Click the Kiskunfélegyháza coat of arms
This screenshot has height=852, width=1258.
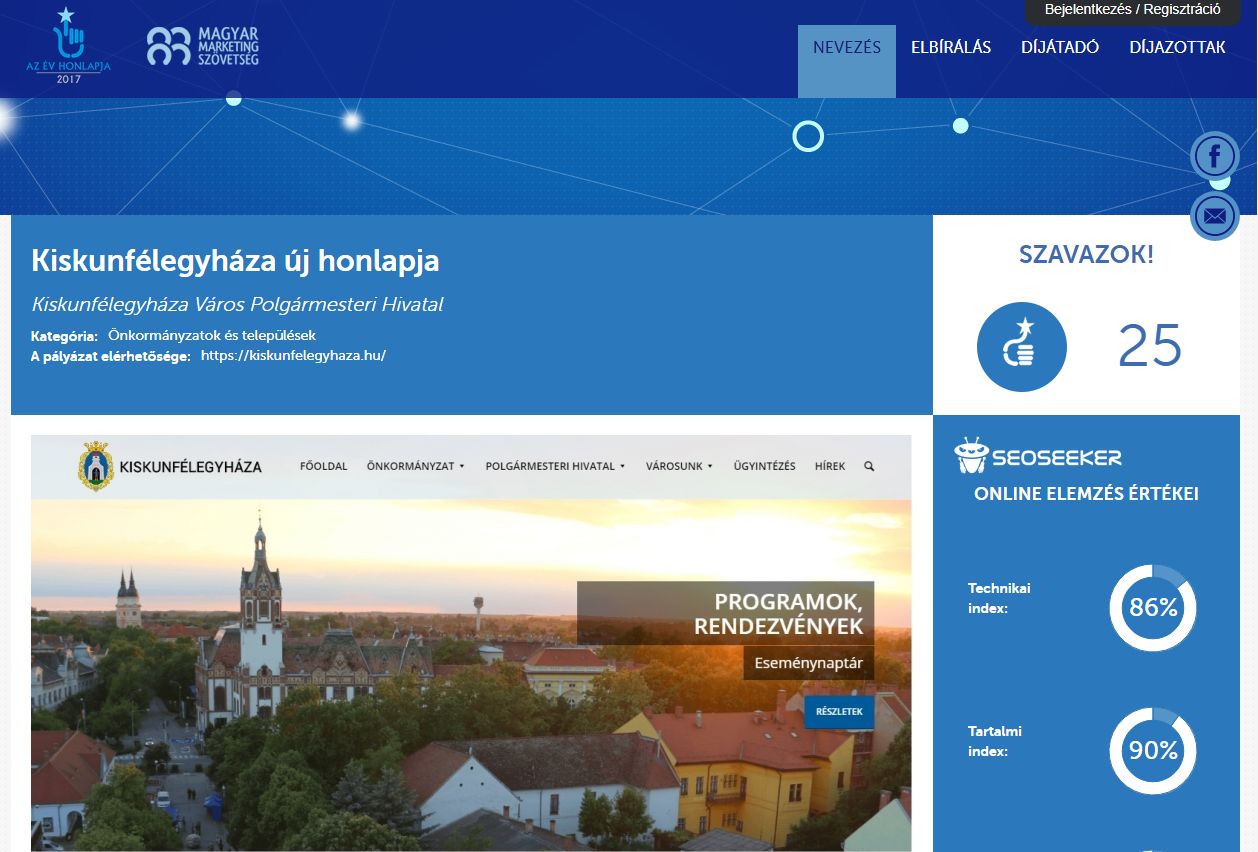click(x=95, y=466)
